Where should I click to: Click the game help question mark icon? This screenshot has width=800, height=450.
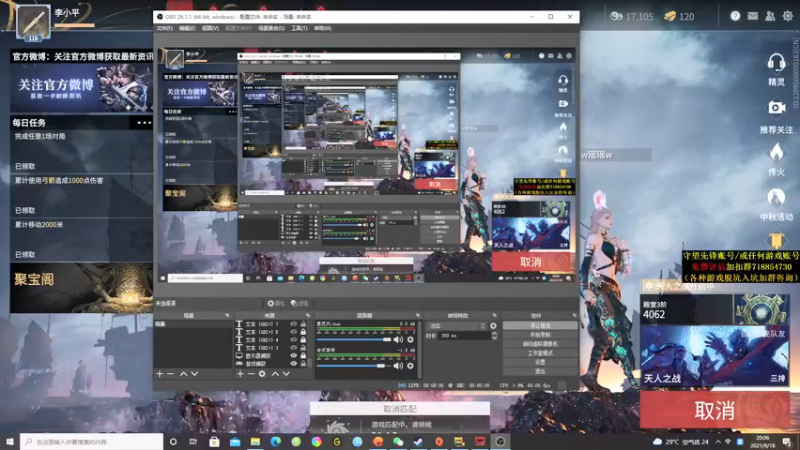coord(735,16)
